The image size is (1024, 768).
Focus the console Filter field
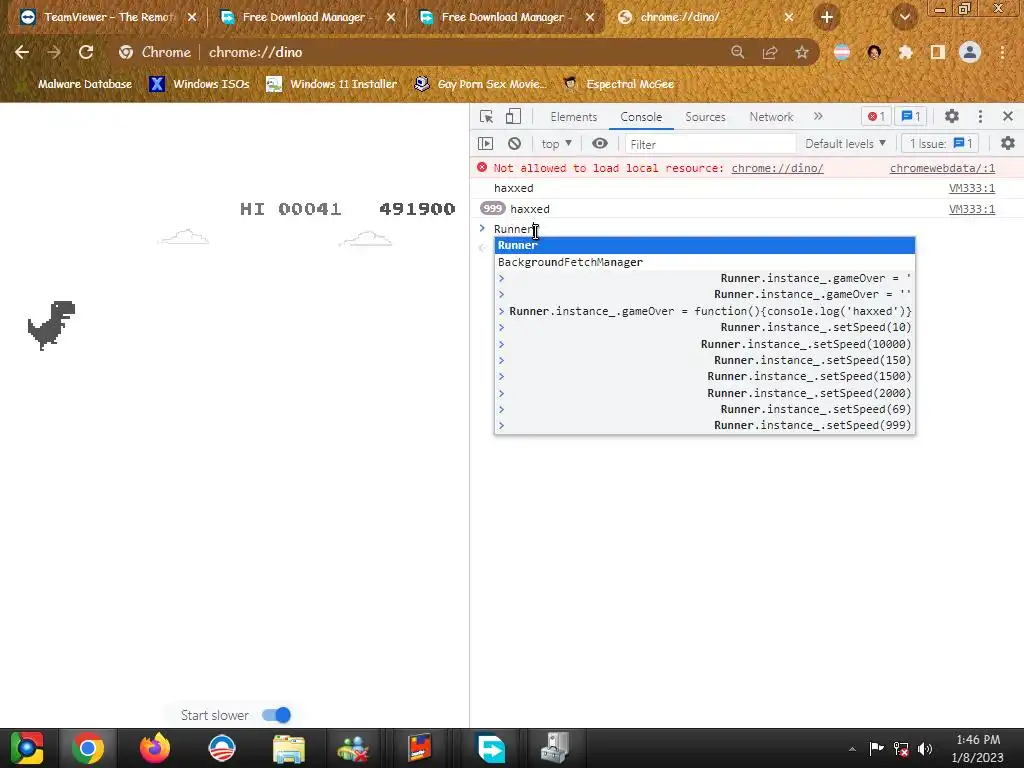pos(710,144)
